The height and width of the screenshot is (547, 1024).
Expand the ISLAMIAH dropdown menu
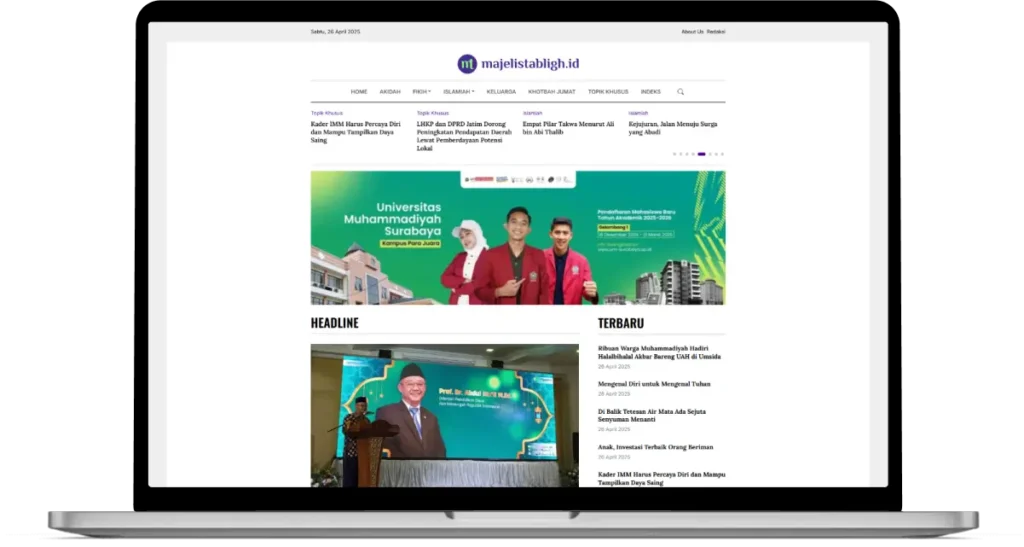pyautogui.click(x=459, y=92)
